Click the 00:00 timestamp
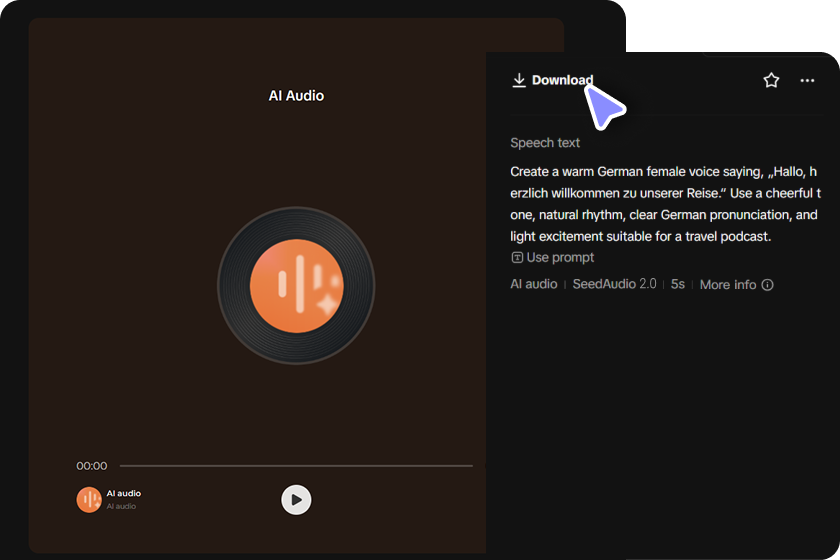The image size is (840, 560). pyautogui.click(x=92, y=466)
